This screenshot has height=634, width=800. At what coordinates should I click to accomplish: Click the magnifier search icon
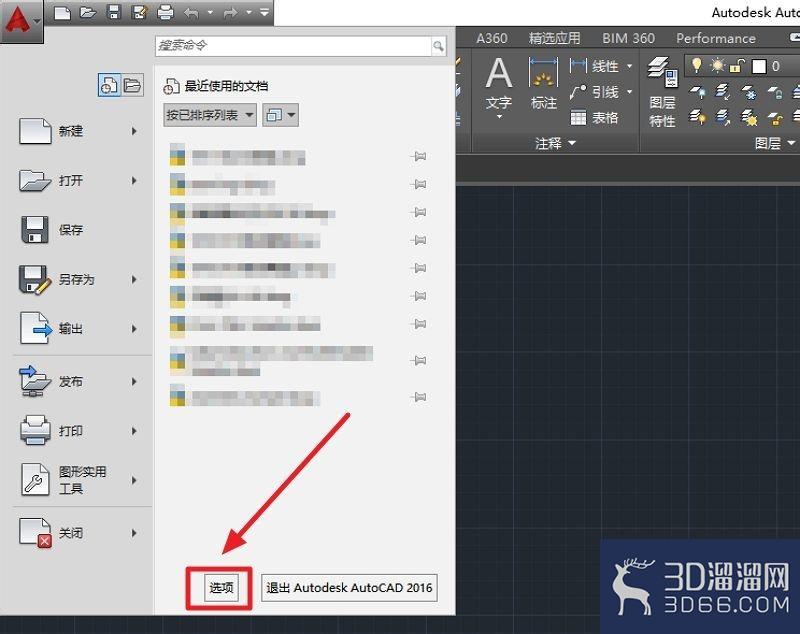(438, 46)
